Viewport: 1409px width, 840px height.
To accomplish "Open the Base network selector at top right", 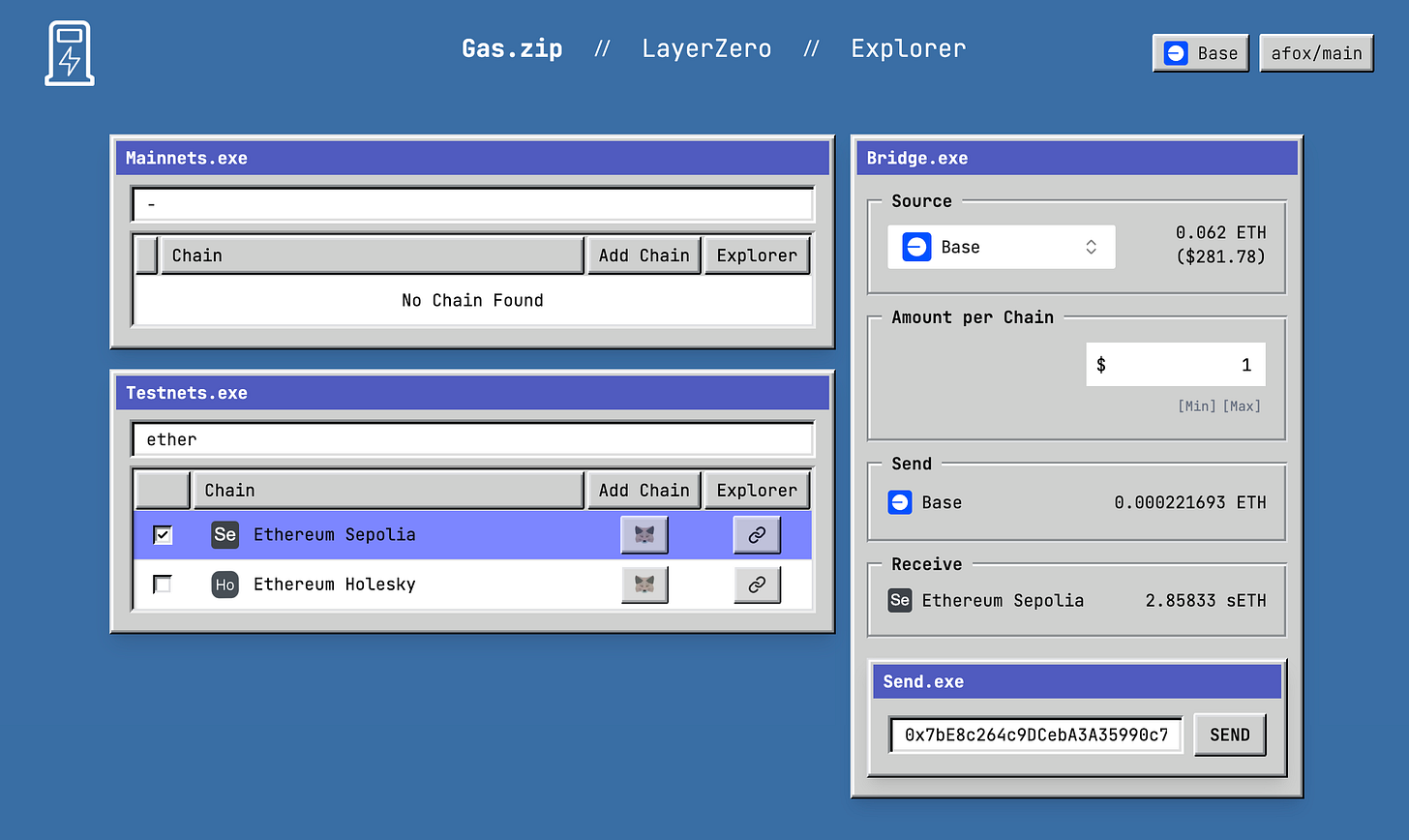I will 1201,53.
